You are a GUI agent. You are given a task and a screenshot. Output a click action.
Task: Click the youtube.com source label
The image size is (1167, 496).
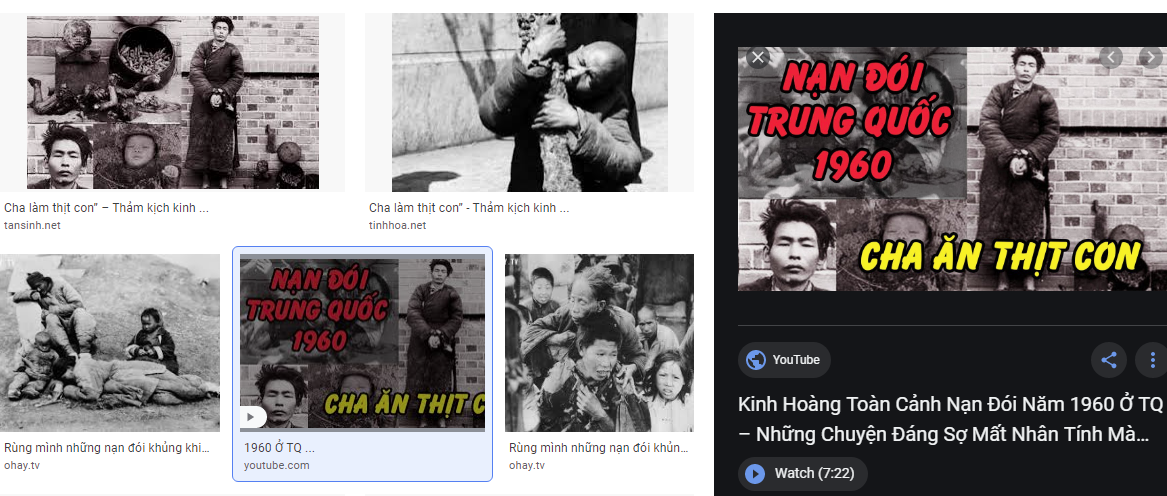tap(276, 465)
